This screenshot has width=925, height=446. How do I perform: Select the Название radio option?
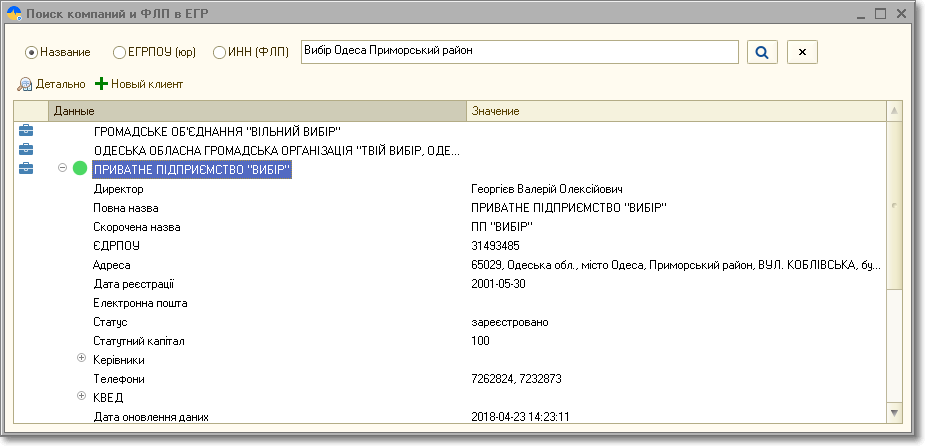coord(31,52)
